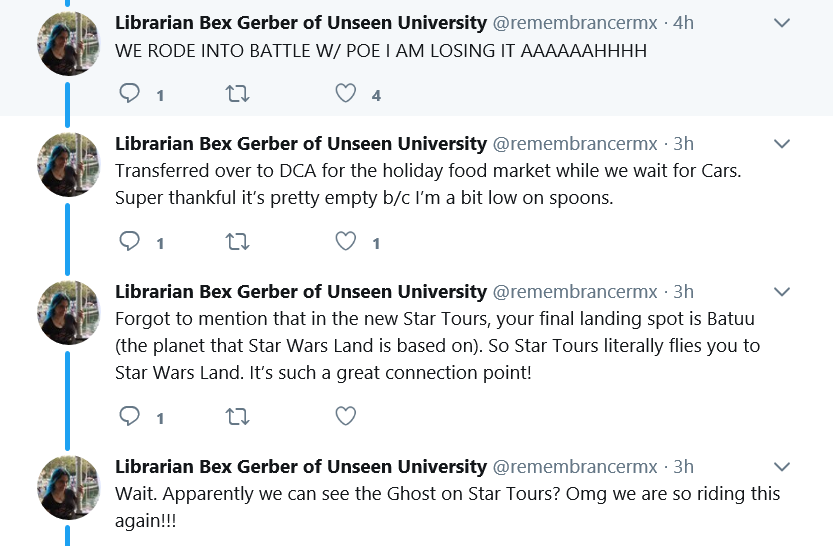Retweet the Star Tours Batuu tweet
The image size is (833, 546).
coord(237,417)
